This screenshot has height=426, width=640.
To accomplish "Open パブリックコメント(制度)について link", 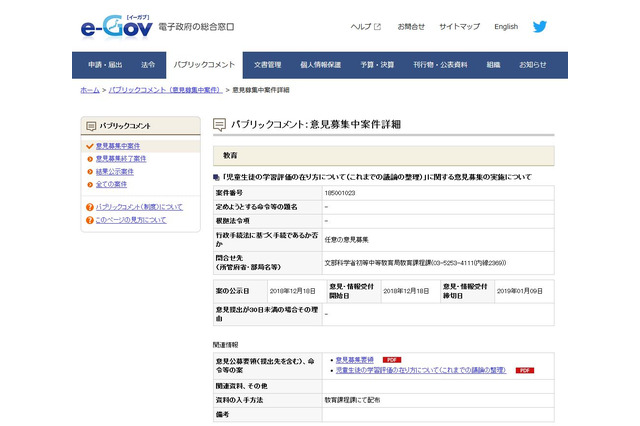I will pos(139,207).
